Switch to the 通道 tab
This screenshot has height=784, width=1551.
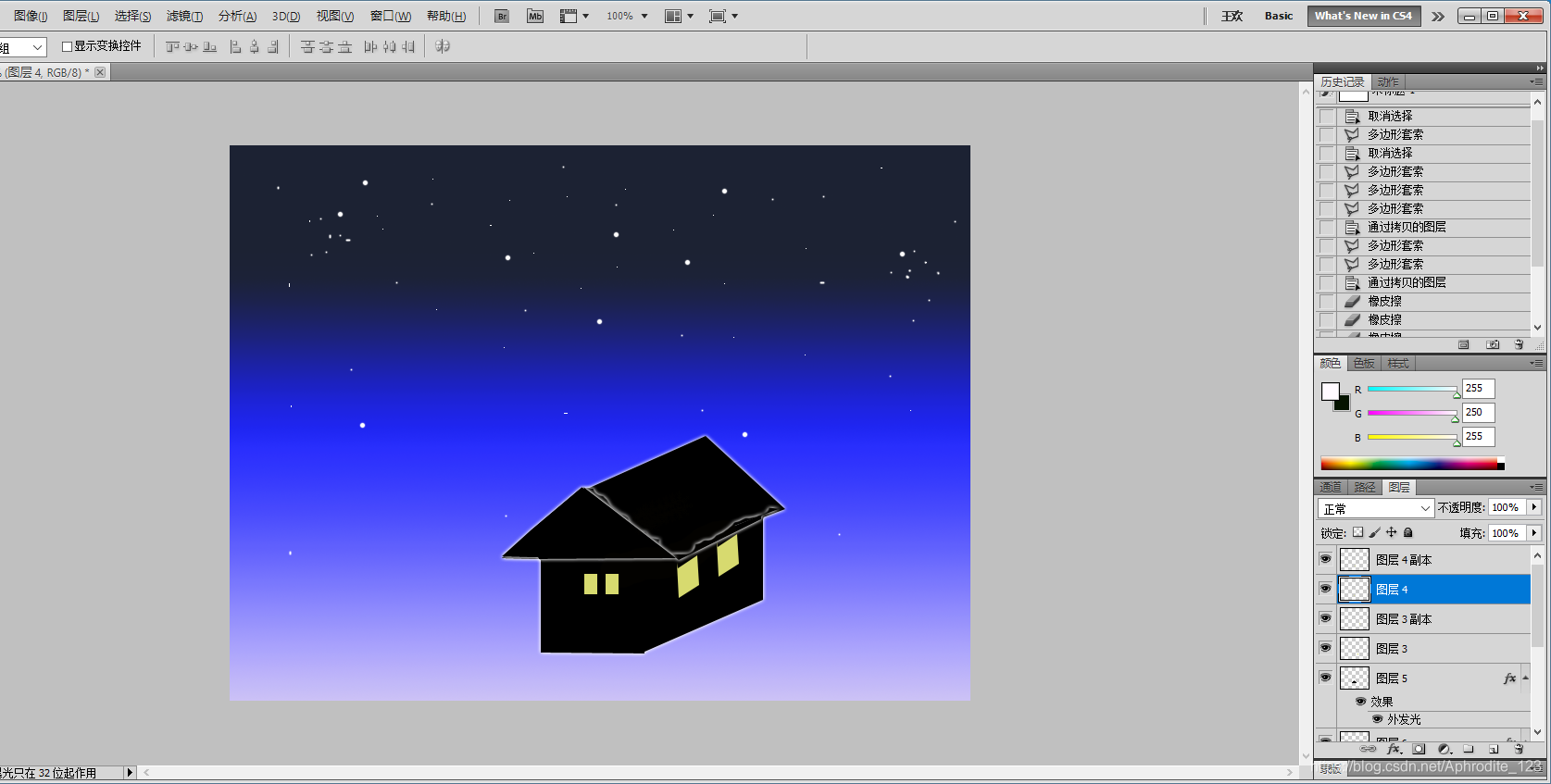(x=1331, y=487)
